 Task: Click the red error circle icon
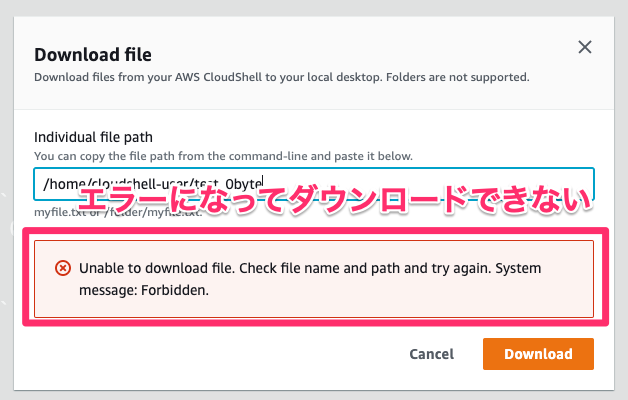63,268
